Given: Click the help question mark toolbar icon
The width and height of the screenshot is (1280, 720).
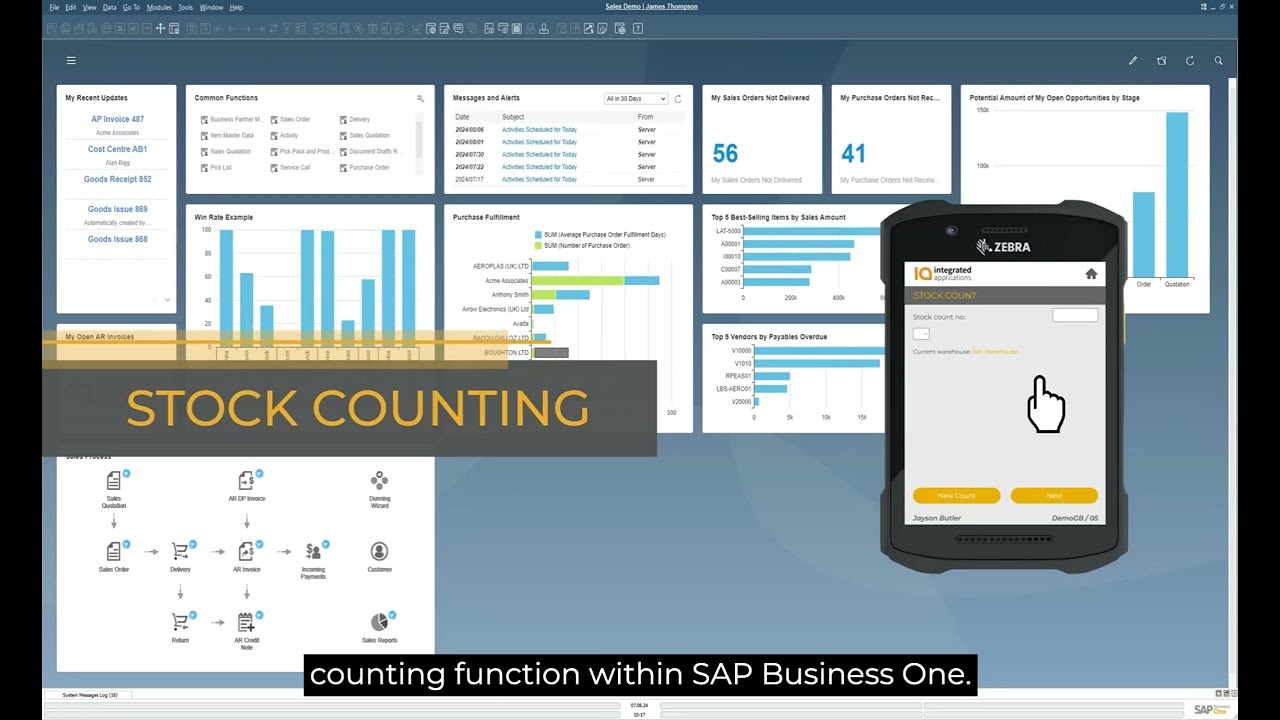Looking at the screenshot, I should [638, 28].
